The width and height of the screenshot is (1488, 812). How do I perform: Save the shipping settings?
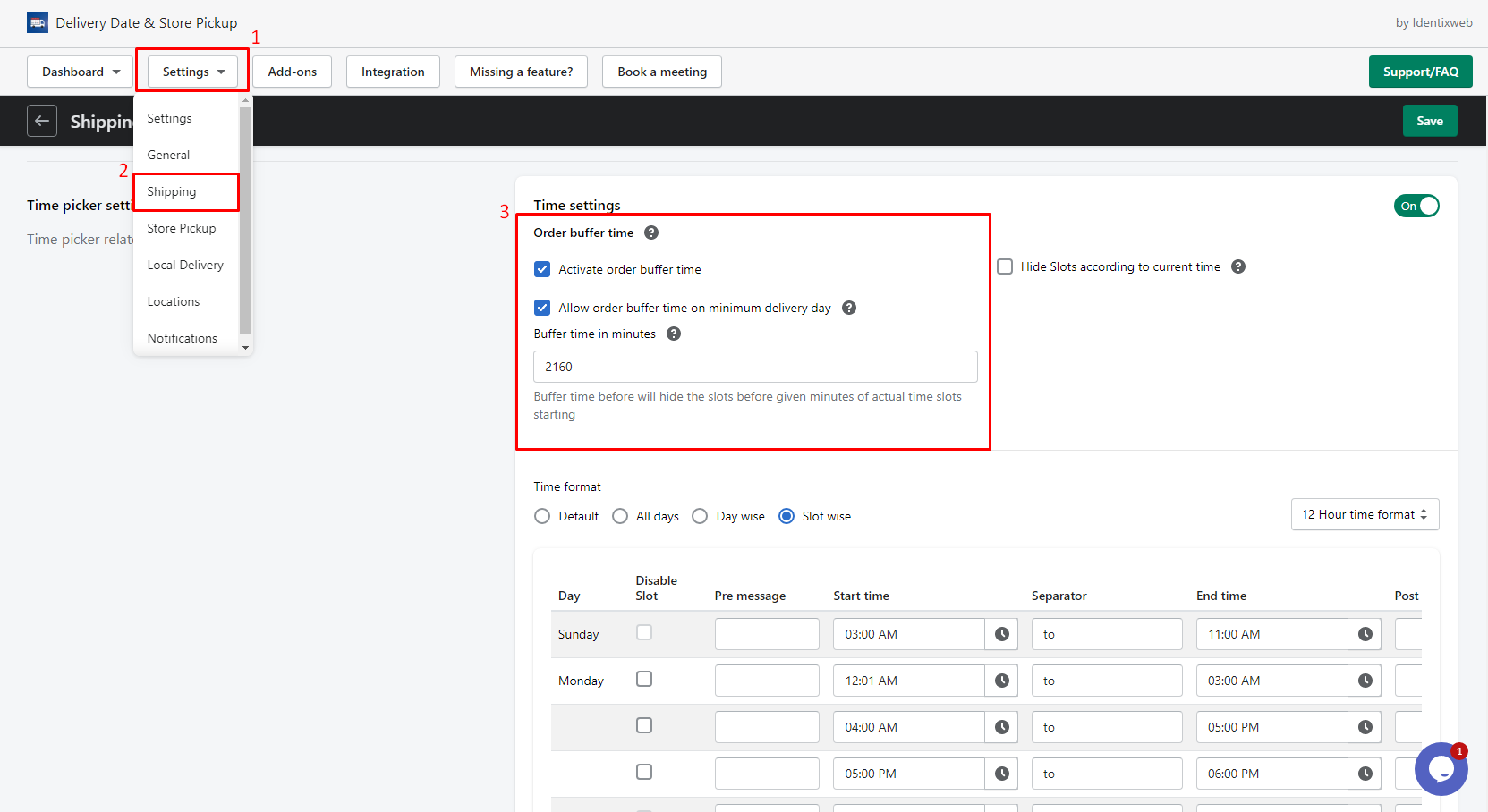1430,121
